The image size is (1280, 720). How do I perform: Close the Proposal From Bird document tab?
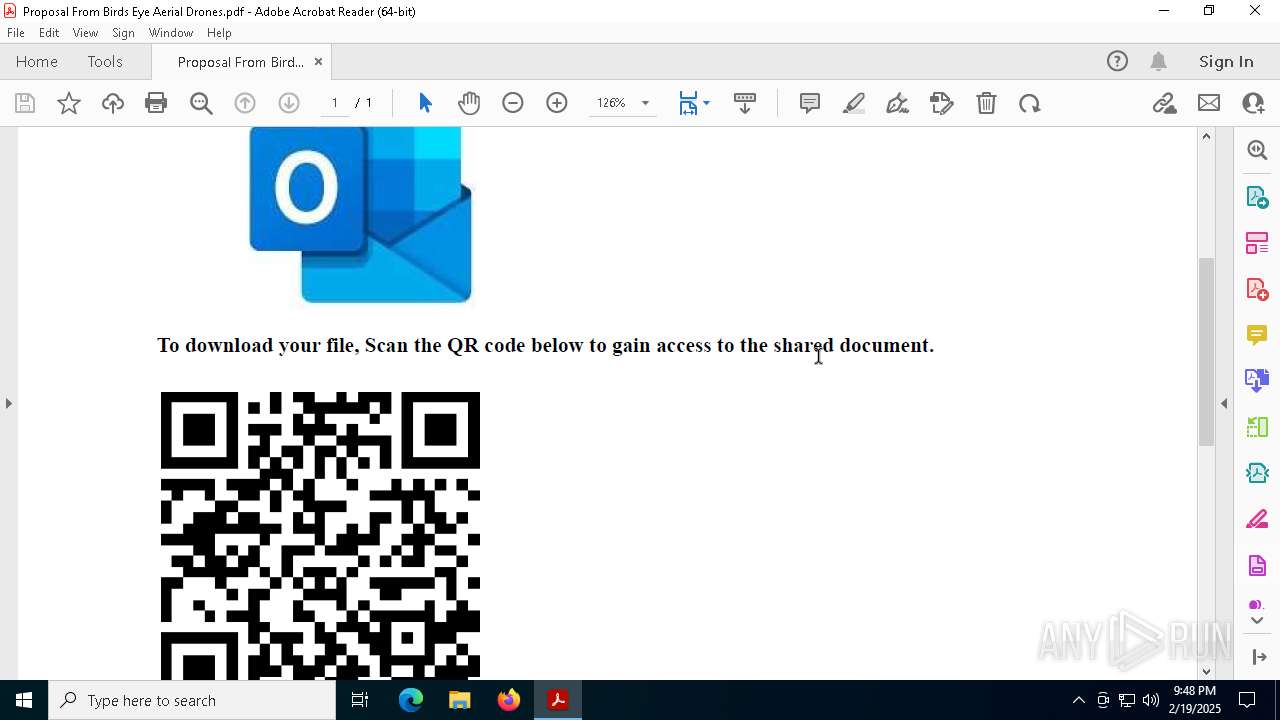click(x=318, y=62)
